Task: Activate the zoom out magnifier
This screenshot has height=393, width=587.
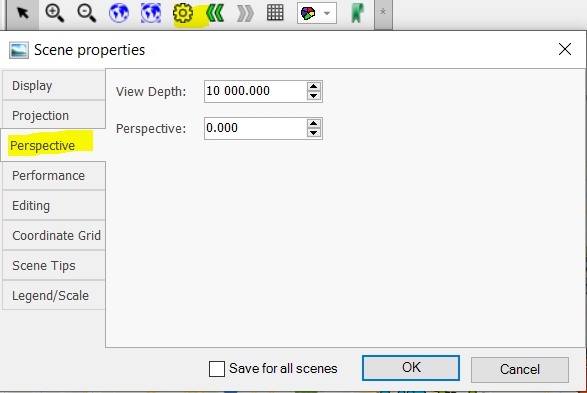Action: [x=86, y=13]
